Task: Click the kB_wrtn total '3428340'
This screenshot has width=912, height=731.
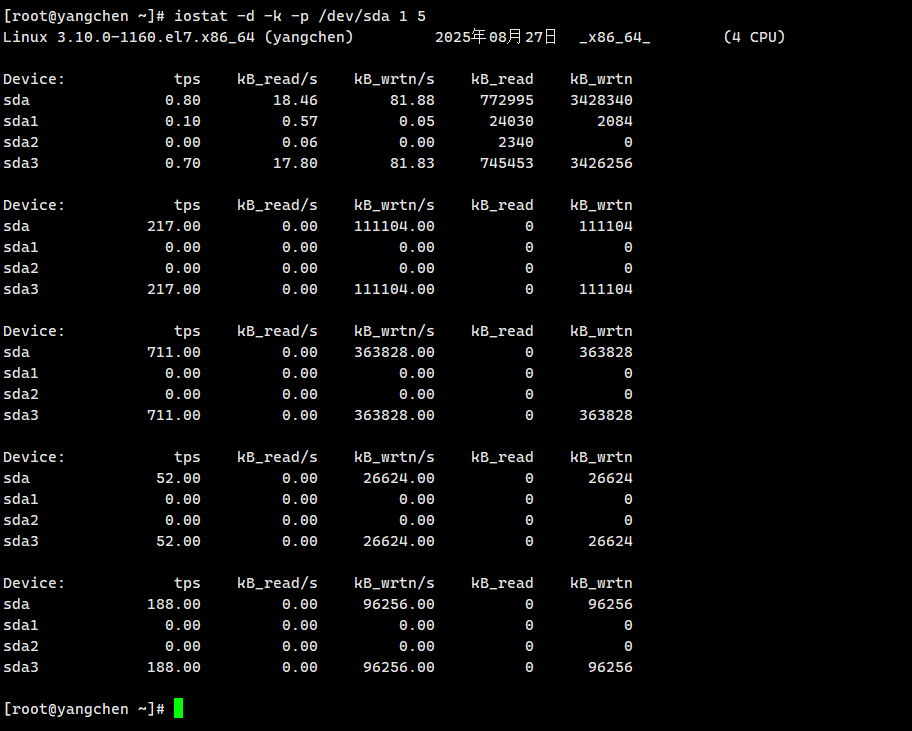Action: pos(601,100)
